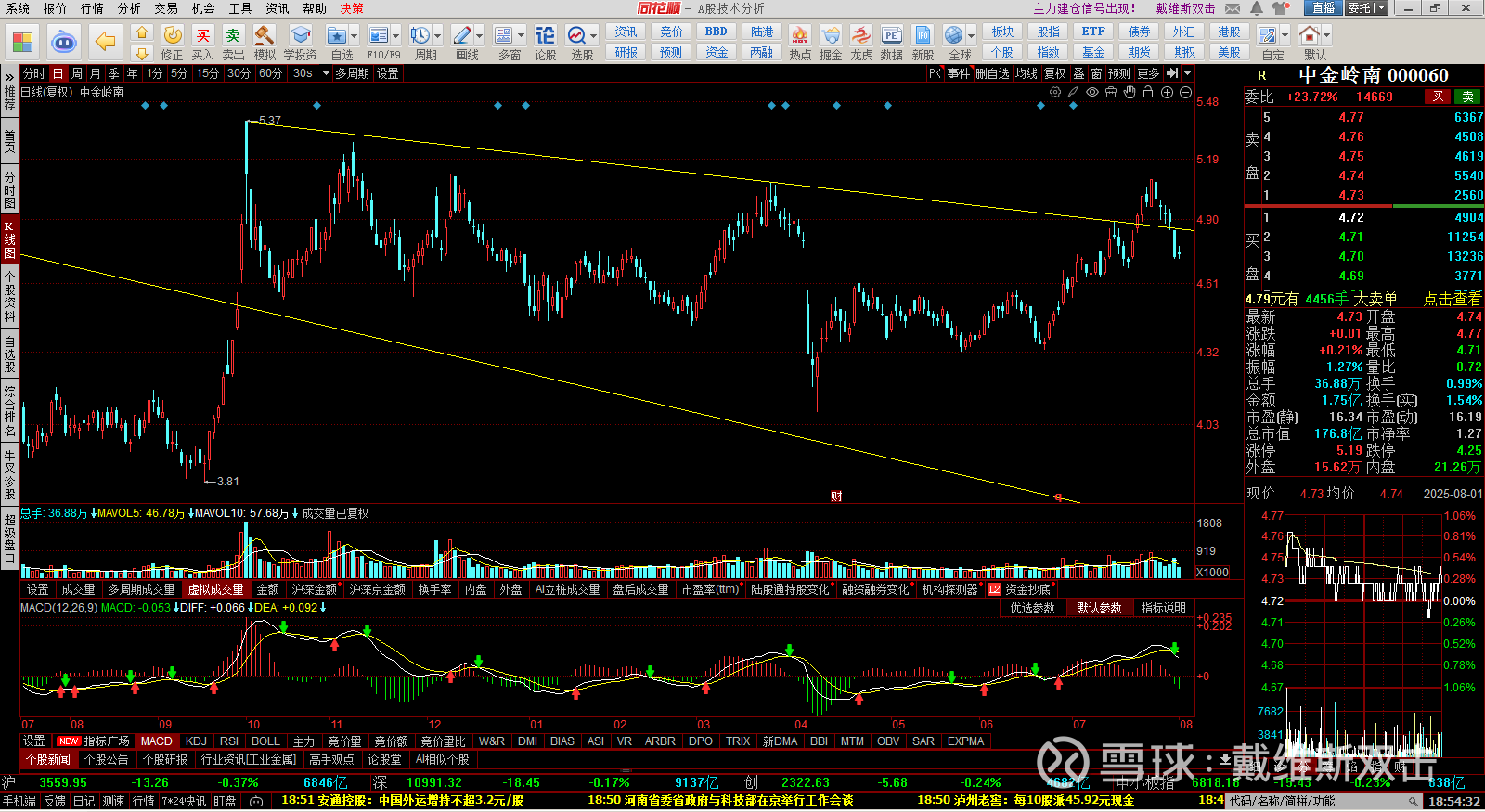Click the ETF market button
Image resolution: width=1485 pixels, height=812 pixels.
coord(1093,32)
